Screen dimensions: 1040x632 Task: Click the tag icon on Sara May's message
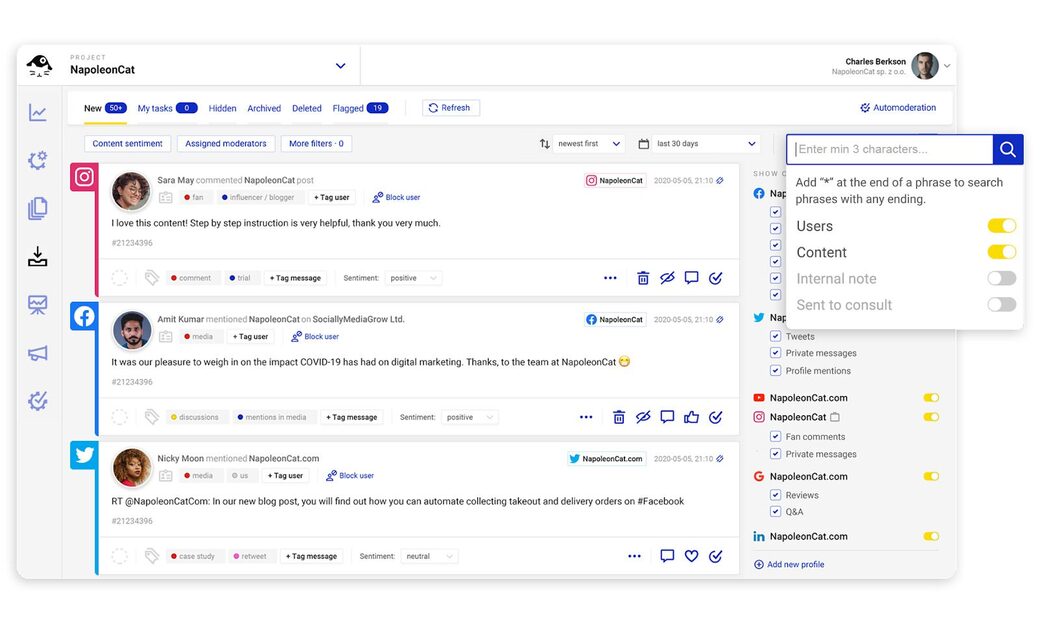(152, 278)
